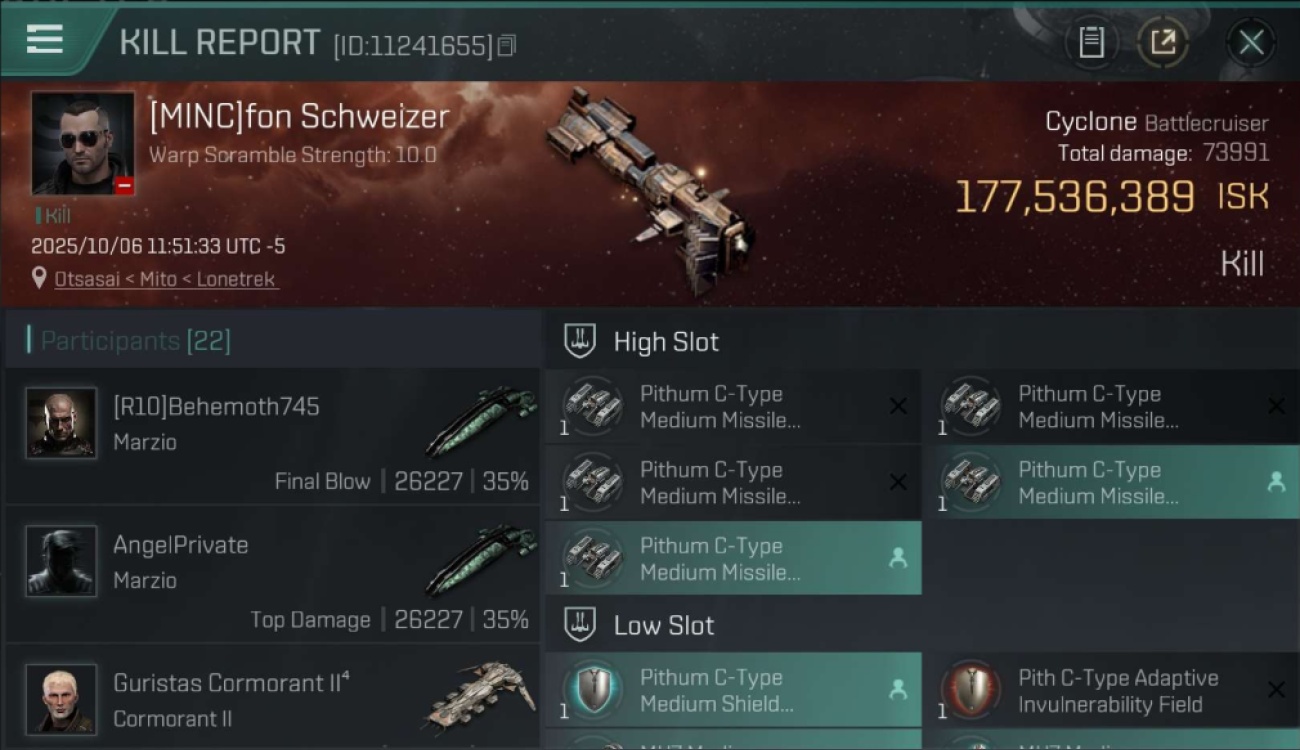1300x750 pixels.
Task: View fon Schweizer's pilot portrait
Action: 82,143
